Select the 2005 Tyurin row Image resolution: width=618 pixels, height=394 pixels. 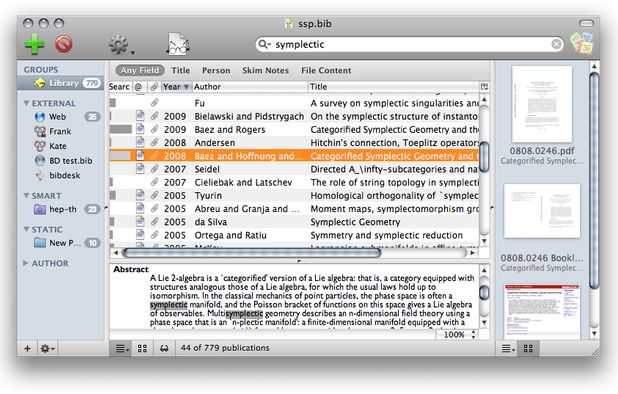294,195
